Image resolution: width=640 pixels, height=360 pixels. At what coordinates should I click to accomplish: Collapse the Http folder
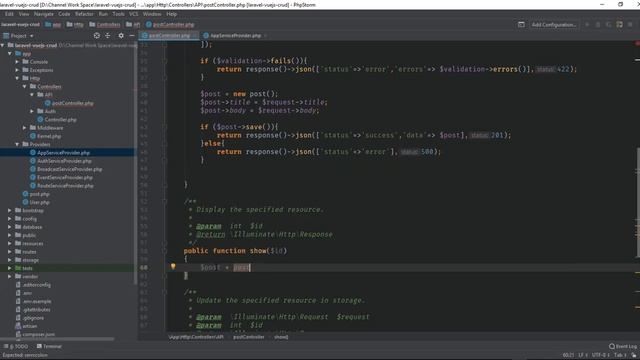tap(17, 78)
